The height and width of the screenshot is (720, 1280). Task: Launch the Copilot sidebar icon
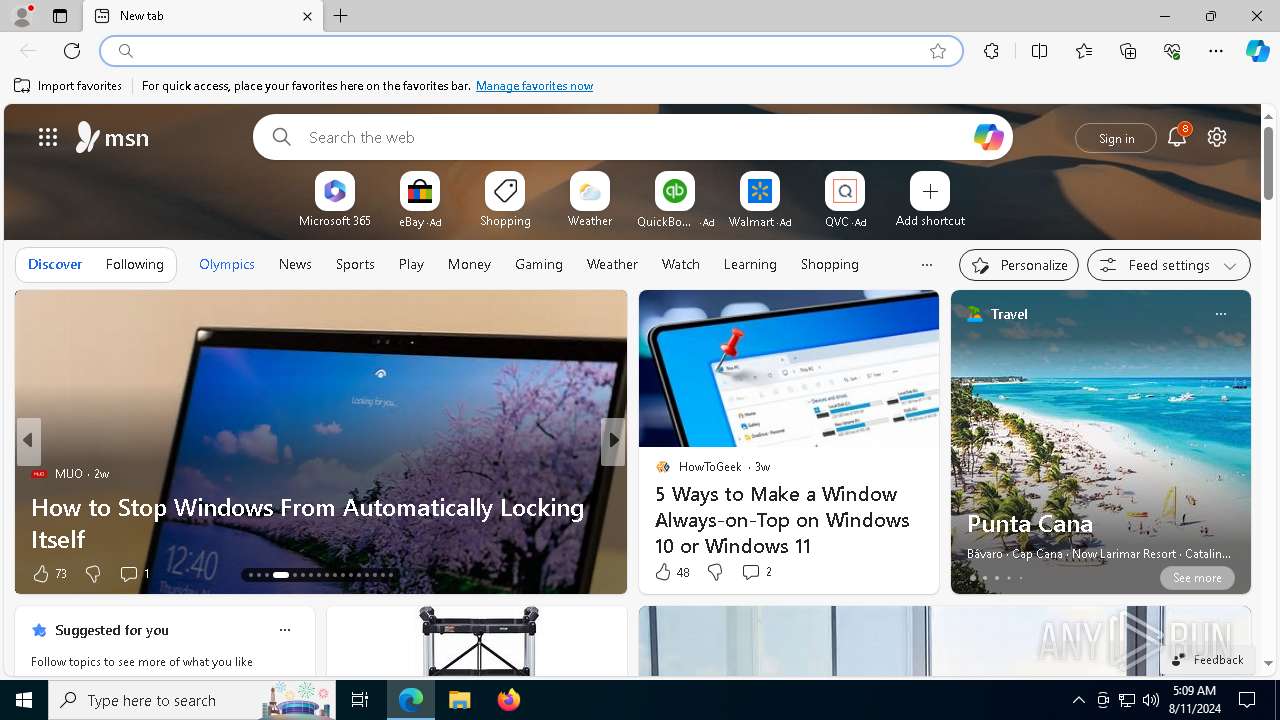[1257, 51]
